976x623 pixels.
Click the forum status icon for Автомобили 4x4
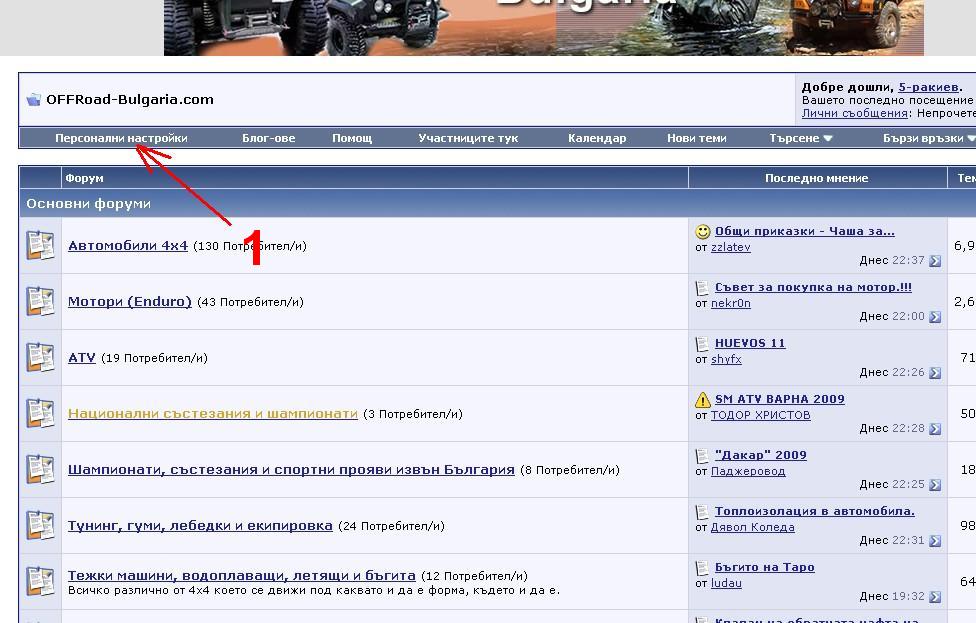(40, 245)
